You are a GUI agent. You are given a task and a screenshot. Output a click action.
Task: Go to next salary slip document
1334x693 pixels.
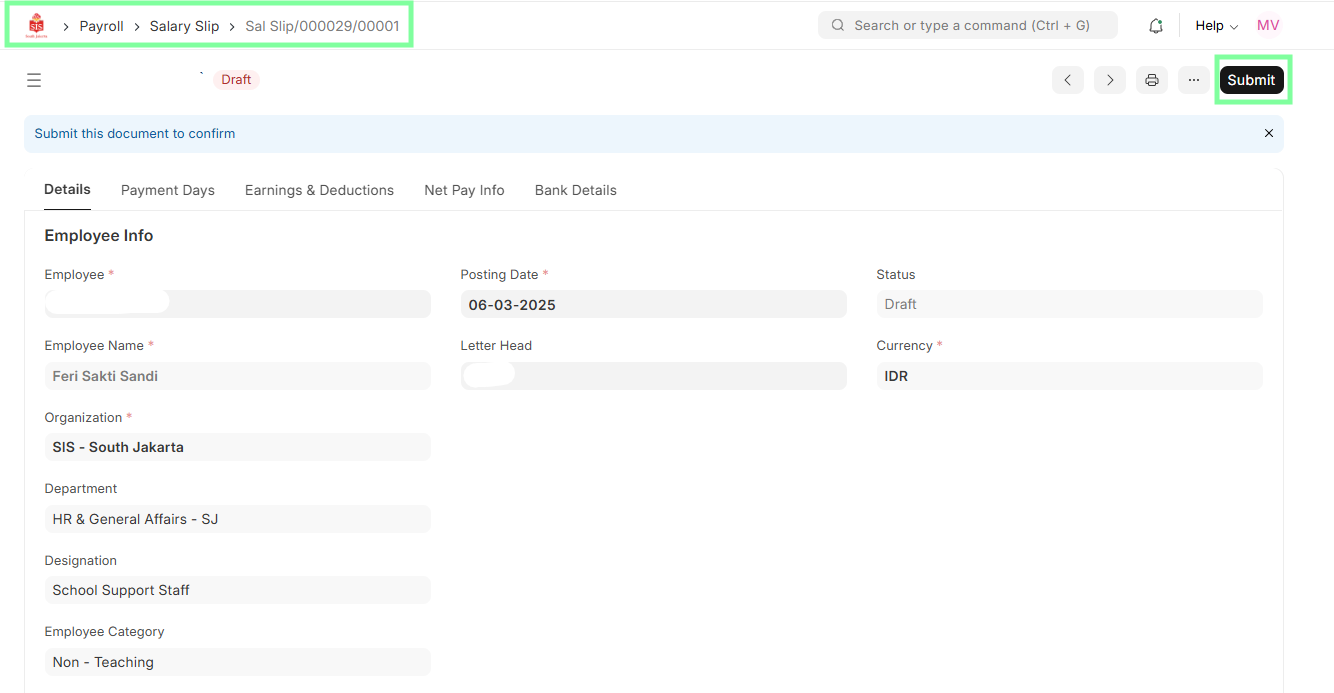click(x=1109, y=80)
